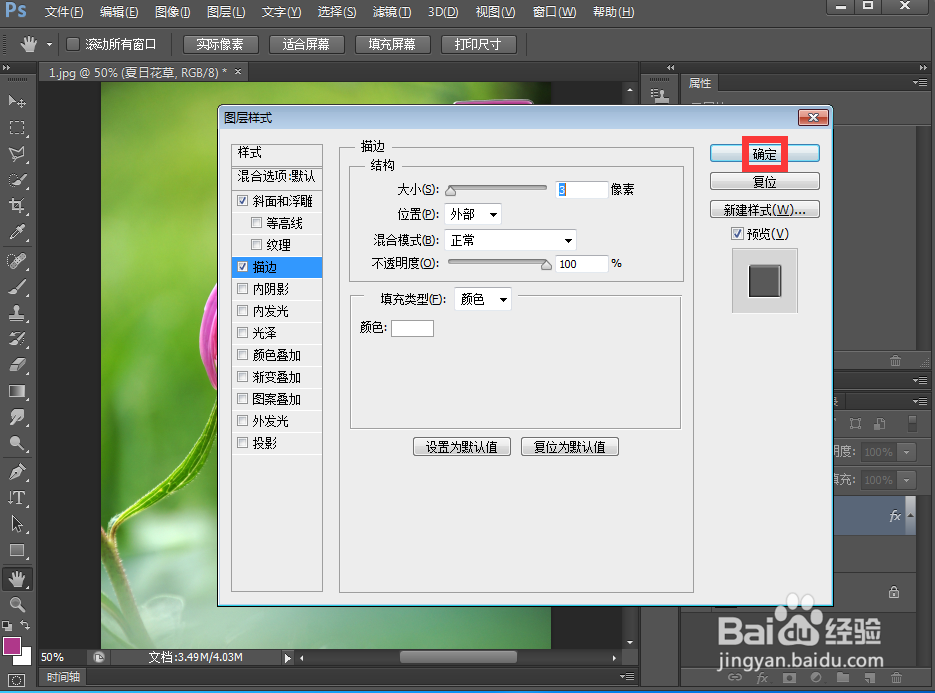
Task: Select the Eyedropper tool
Action: (14, 232)
